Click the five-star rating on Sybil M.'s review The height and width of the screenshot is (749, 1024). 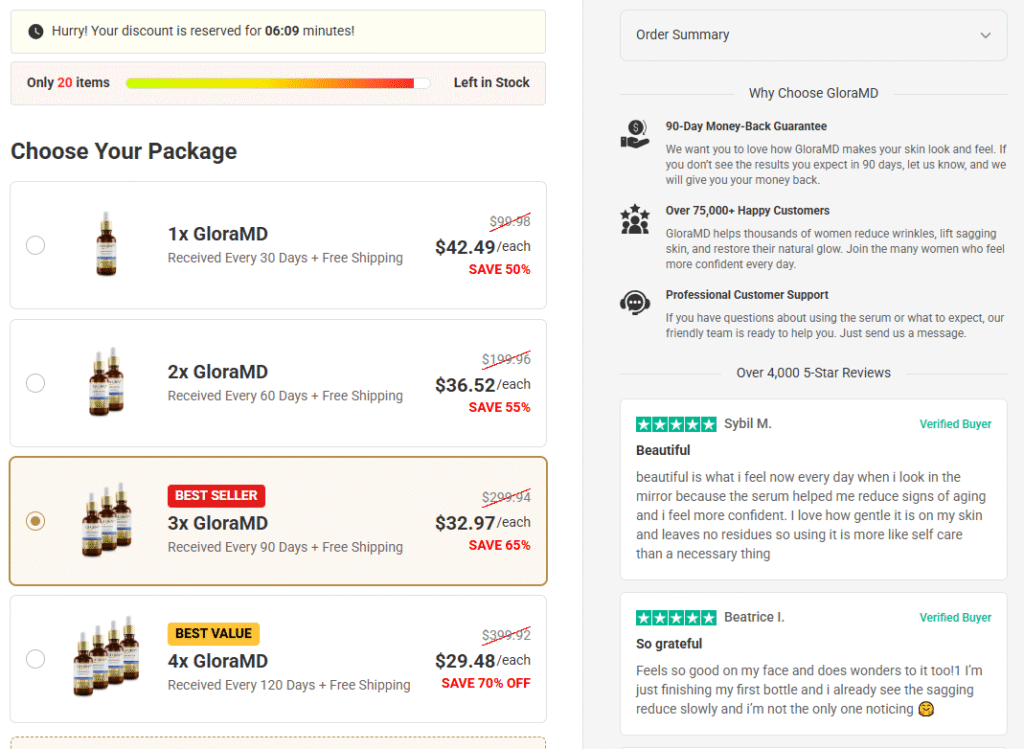click(x=676, y=424)
